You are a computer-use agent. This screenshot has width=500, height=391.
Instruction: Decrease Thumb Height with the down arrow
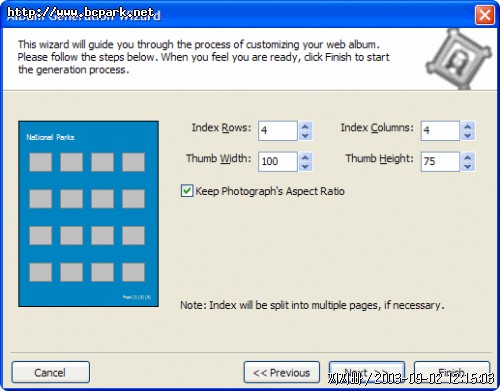(468, 166)
